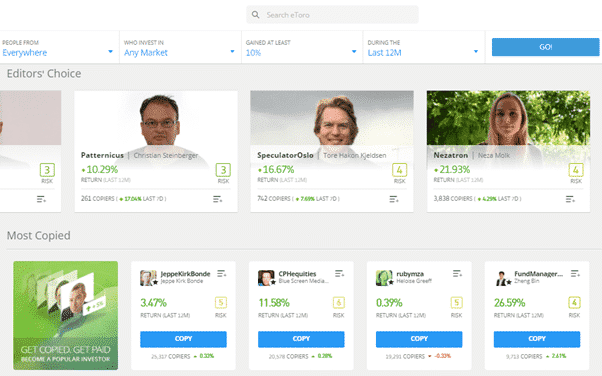Click rubymza risk score 5 badge
This screenshot has height=376, width=602.
tap(456, 303)
